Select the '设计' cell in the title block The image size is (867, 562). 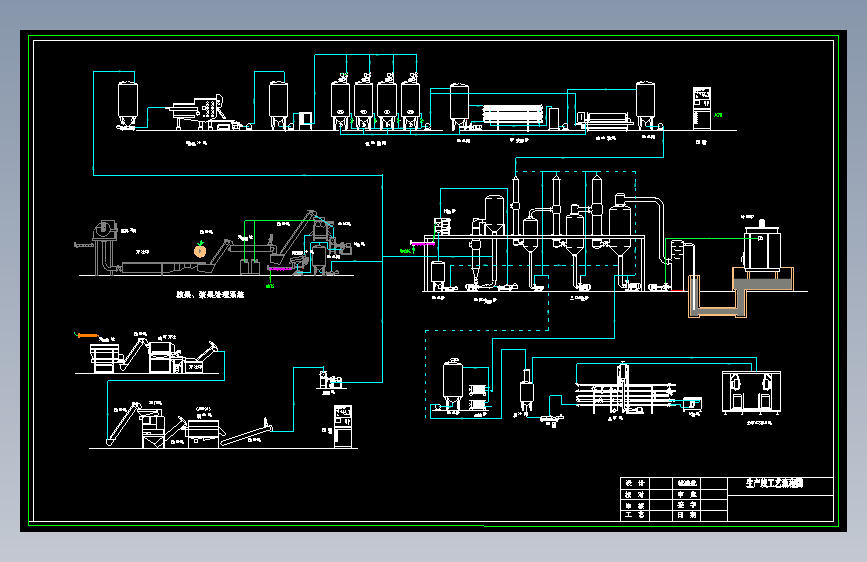point(635,483)
